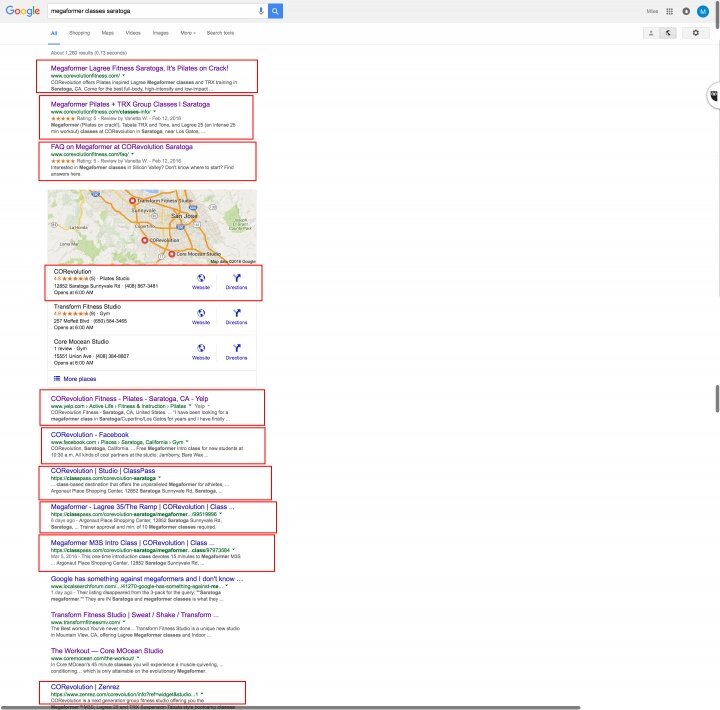Open 'COREvolution | Zenrez' result
The height and width of the screenshot is (710, 720).
pyautogui.click(x=85, y=687)
